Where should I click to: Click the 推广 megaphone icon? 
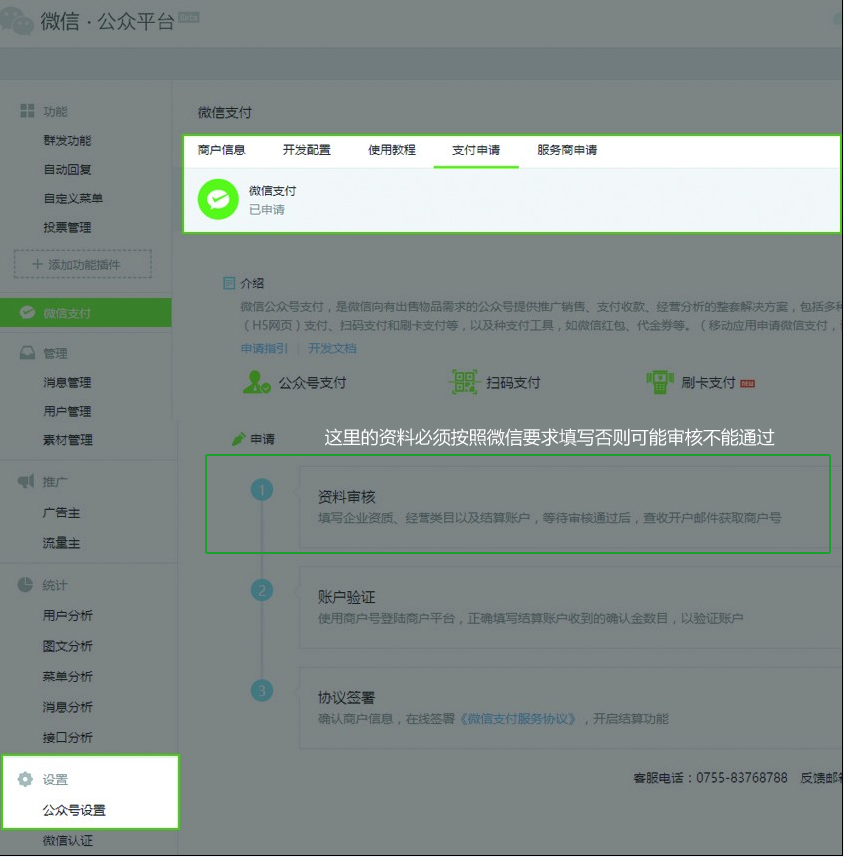click(x=26, y=482)
